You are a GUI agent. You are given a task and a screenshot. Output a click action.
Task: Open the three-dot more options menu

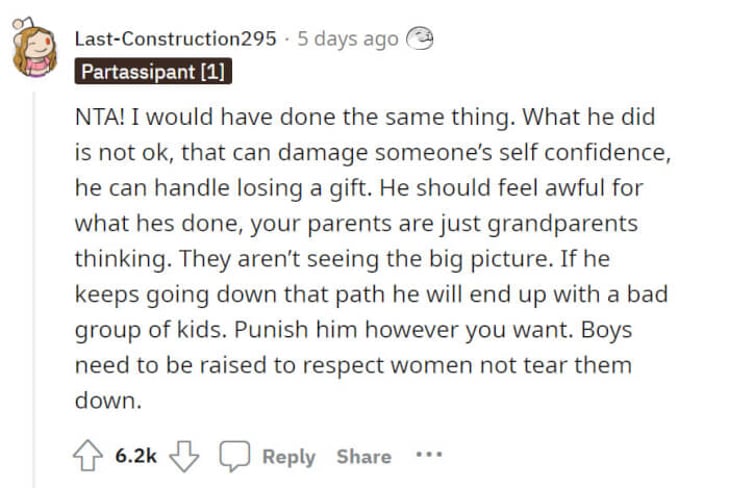click(x=429, y=455)
